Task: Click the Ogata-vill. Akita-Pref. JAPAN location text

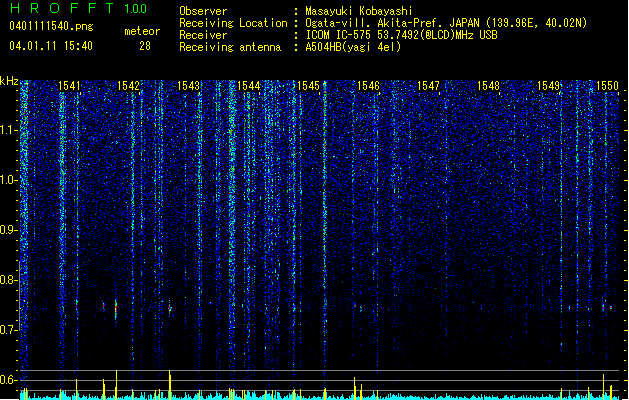Action: 446,23
